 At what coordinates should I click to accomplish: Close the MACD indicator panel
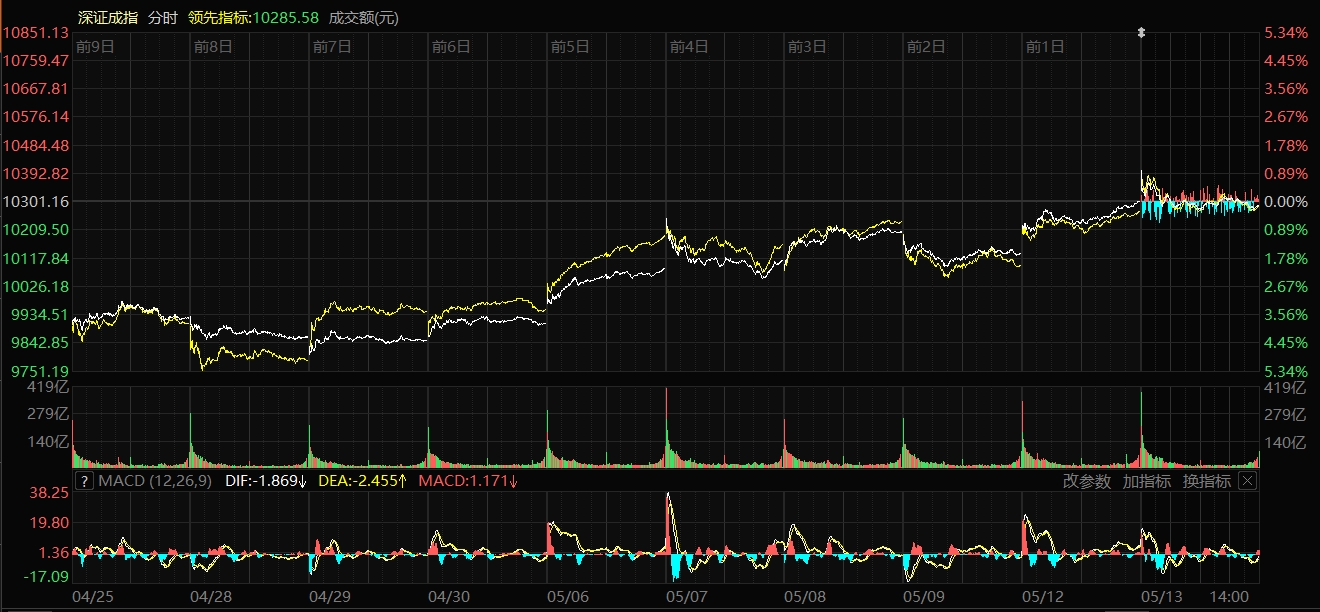[x=1247, y=481]
